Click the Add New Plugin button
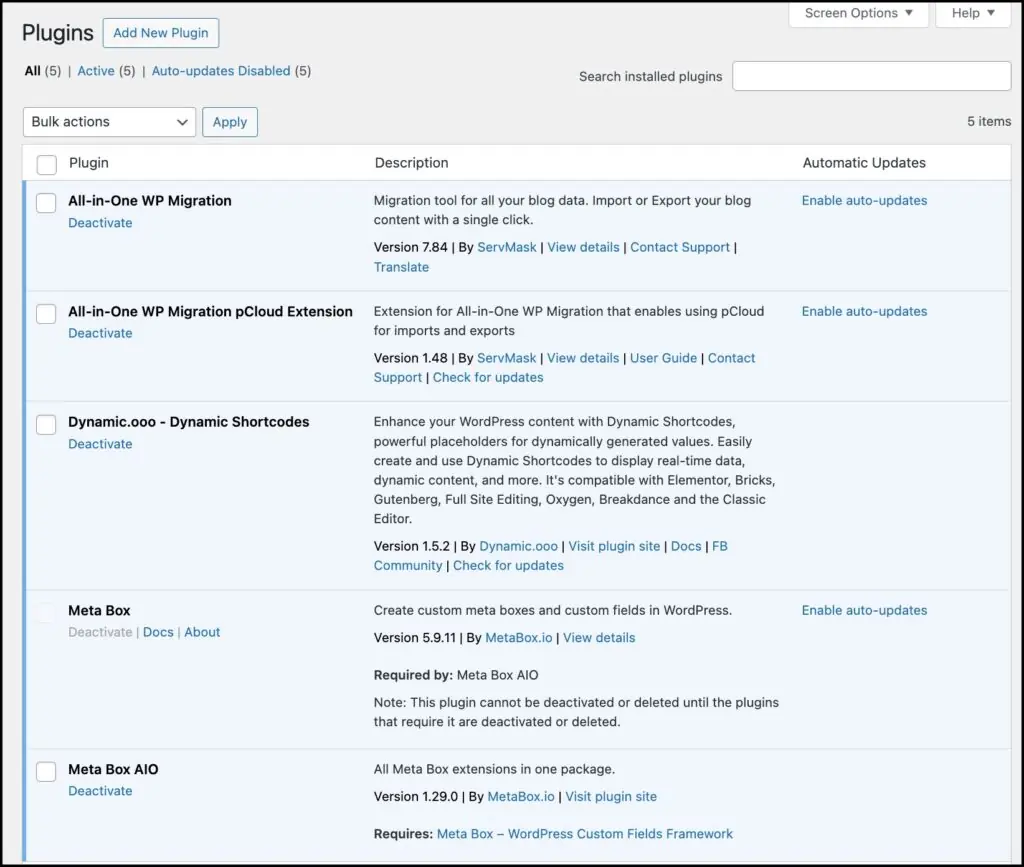Viewport: 1024px width, 867px height. [x=160, y=33]
